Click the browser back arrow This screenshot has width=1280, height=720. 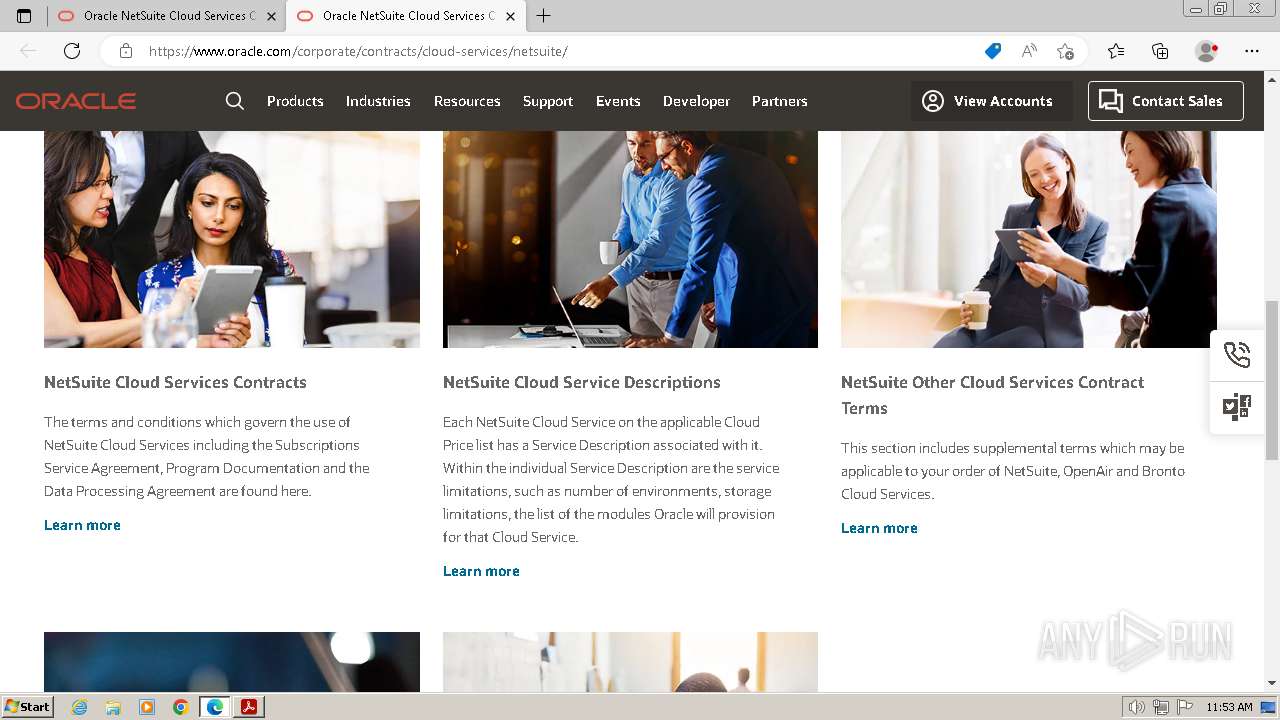click(x=28, y=51)
